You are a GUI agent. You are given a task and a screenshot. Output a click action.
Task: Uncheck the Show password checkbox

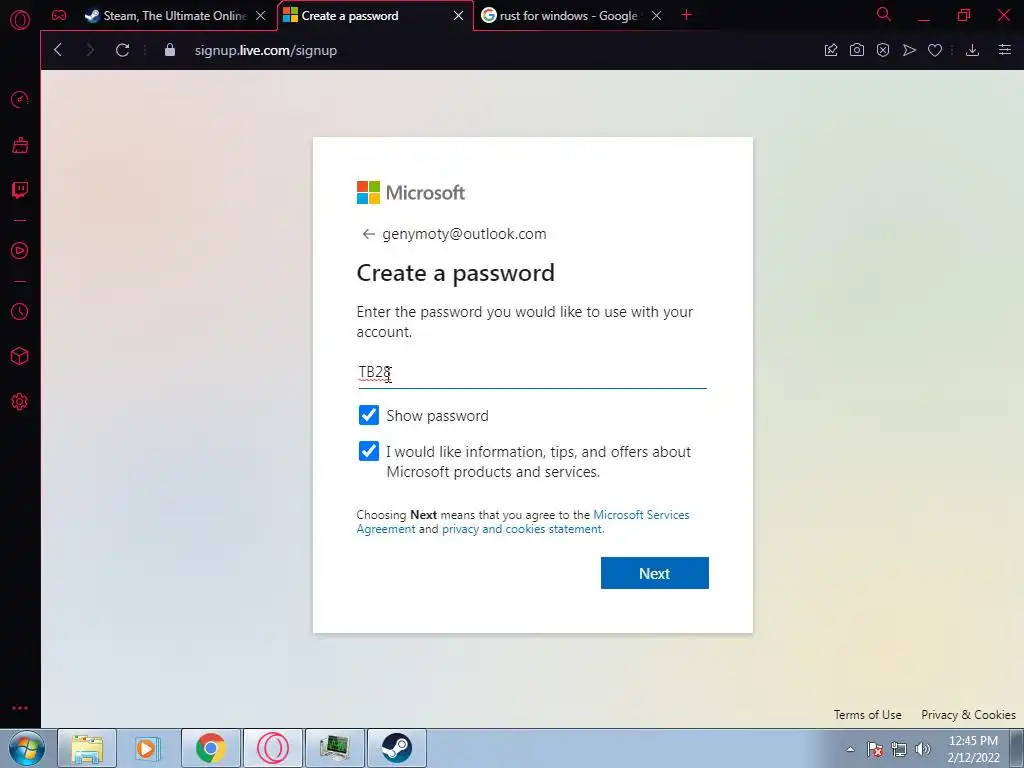click(x=369, y=415)
